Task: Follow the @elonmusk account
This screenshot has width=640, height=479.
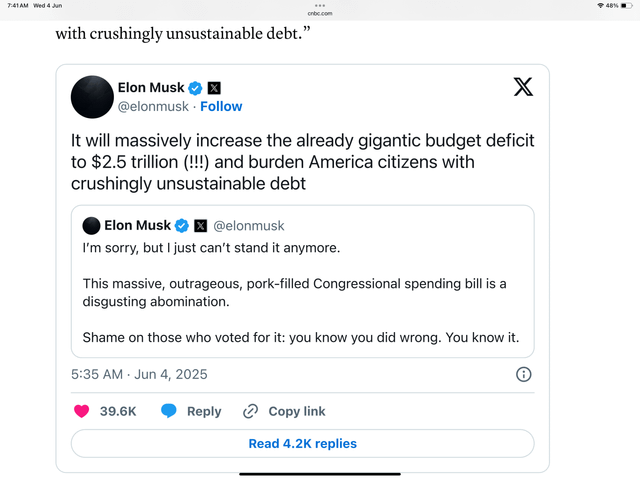Action: pos(221,106)
